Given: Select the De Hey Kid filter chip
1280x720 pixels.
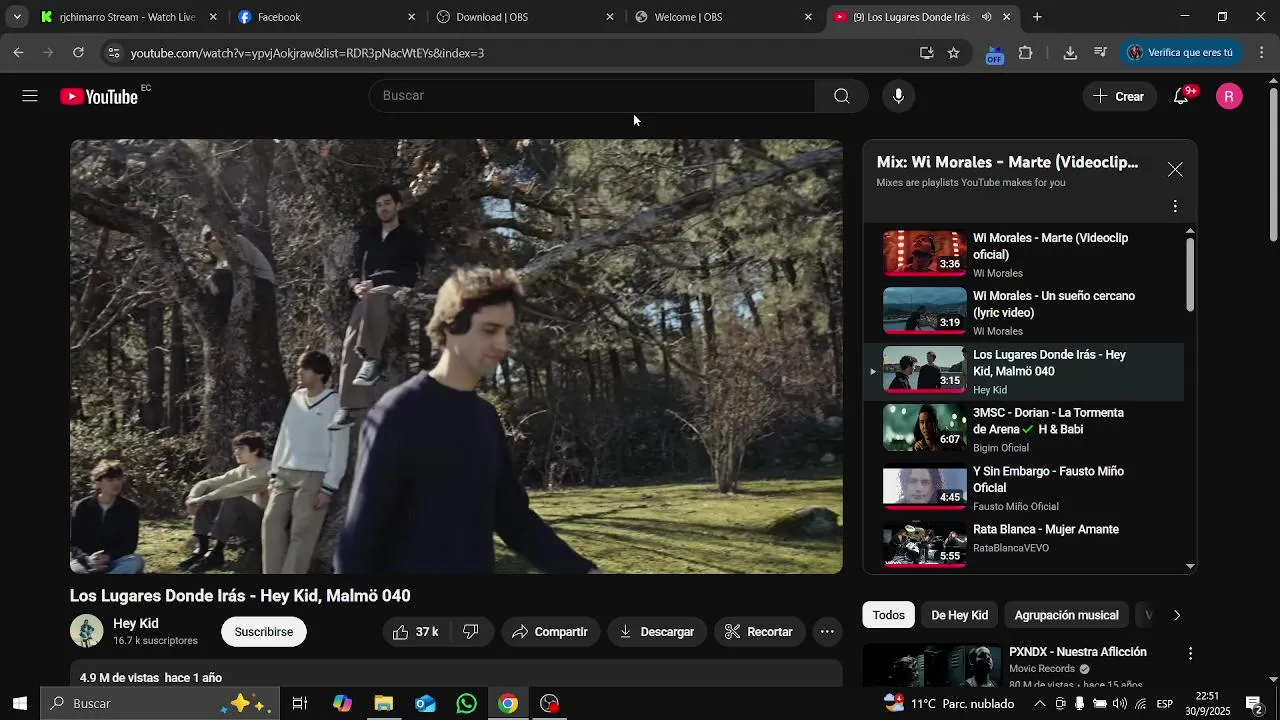Looking at the screenshot, I should pyautogui.click(x=959, y=615).
